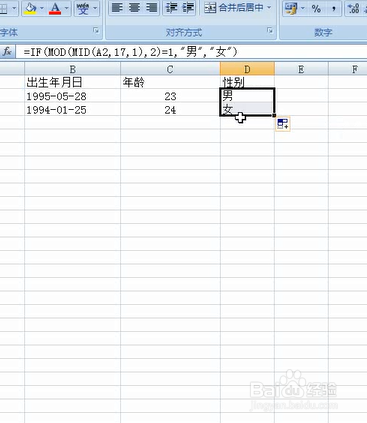Select the cell containing 女

247,109
